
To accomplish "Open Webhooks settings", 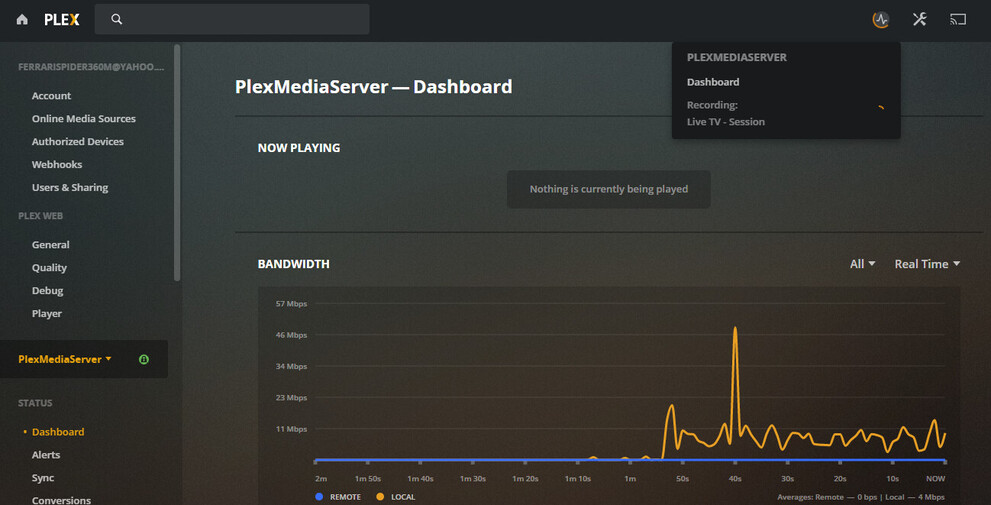I will tap(57, 164).
